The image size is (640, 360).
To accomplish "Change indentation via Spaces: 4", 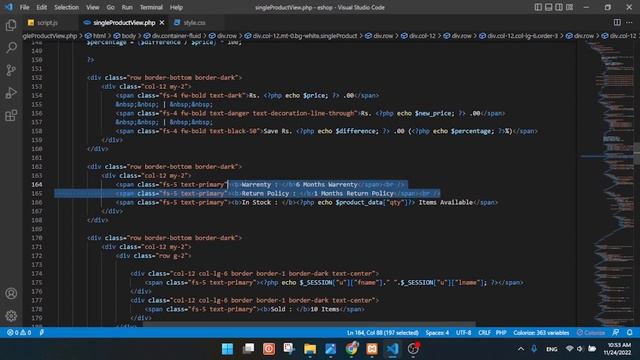I will [437, 333].
